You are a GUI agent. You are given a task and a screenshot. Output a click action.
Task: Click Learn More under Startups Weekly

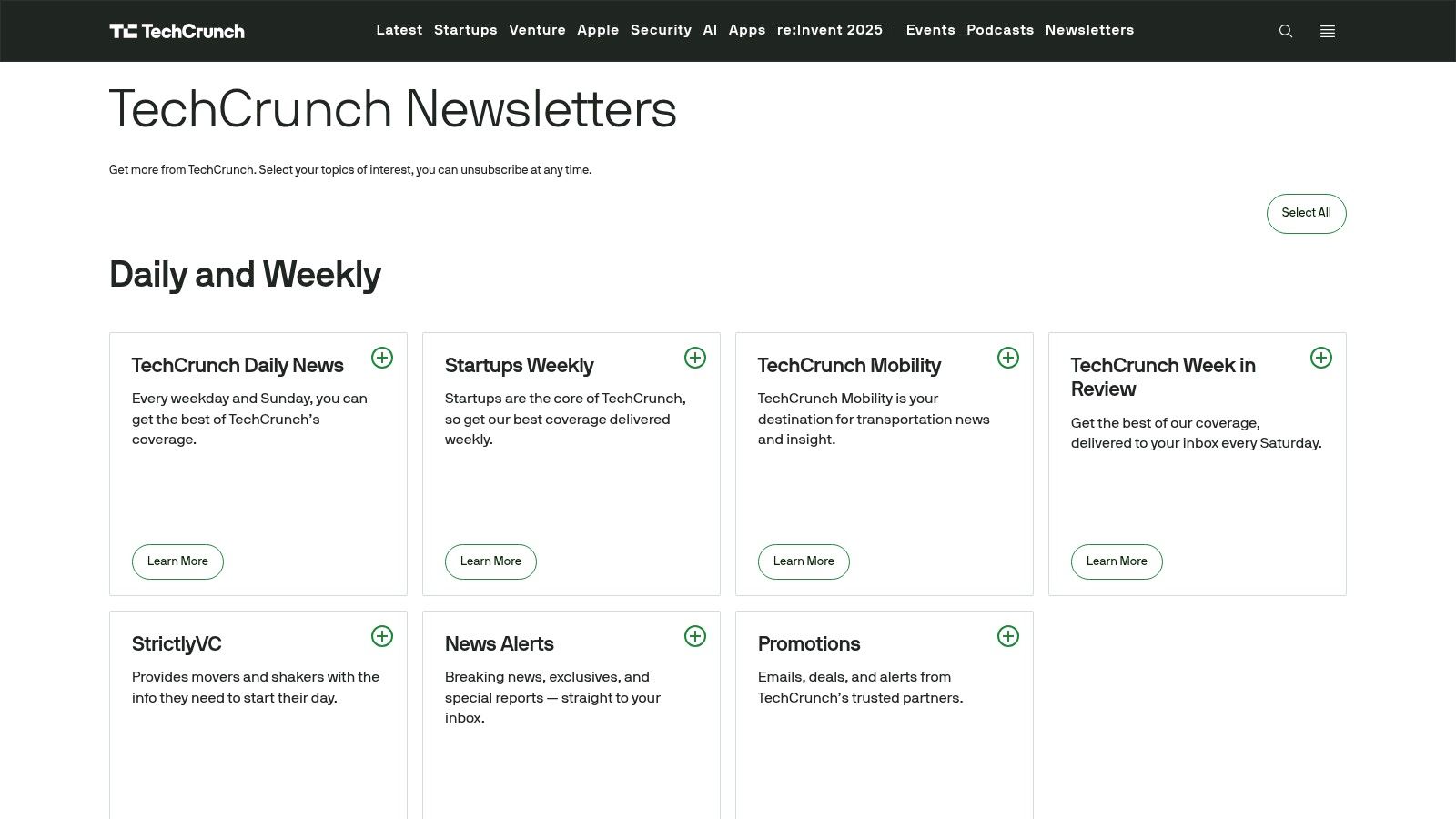(490, 561)
